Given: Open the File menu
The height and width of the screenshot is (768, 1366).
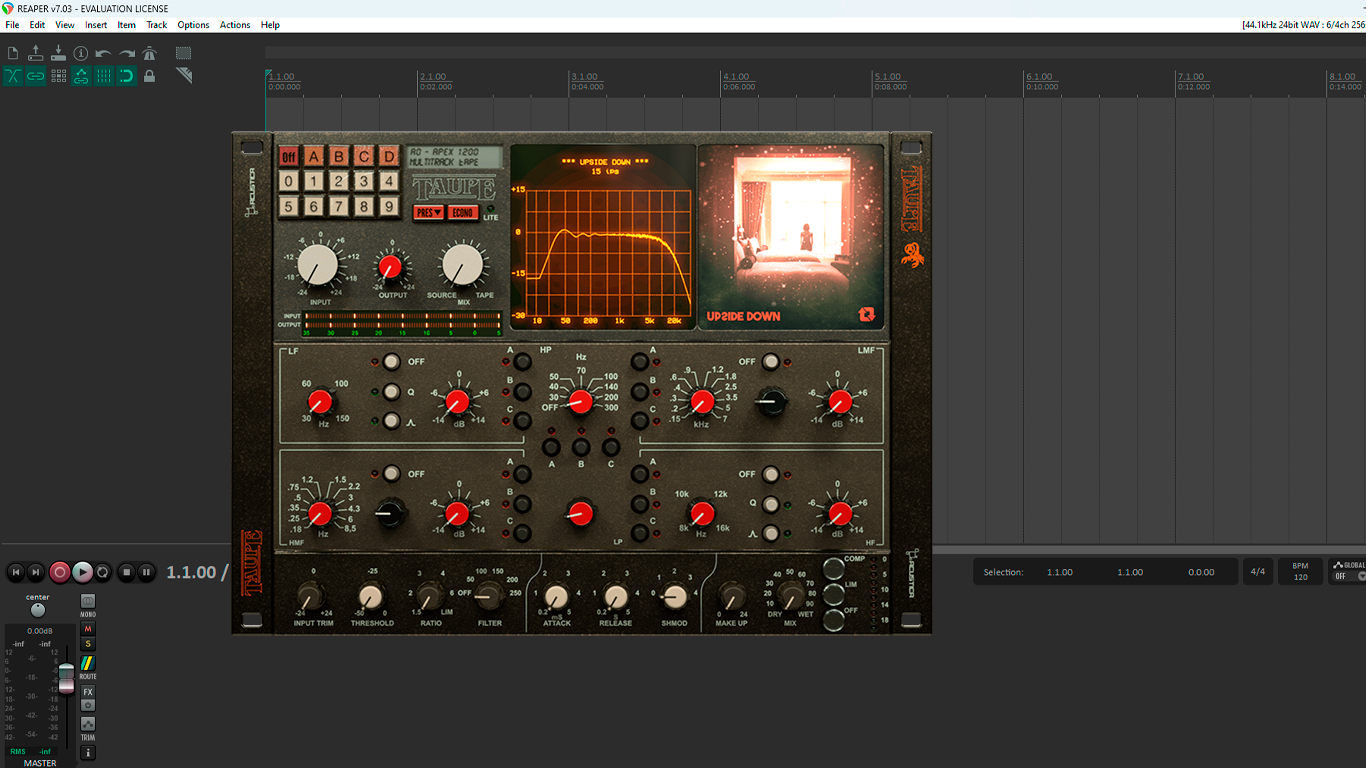Looking at the screenshot, I should coord(12,25).
